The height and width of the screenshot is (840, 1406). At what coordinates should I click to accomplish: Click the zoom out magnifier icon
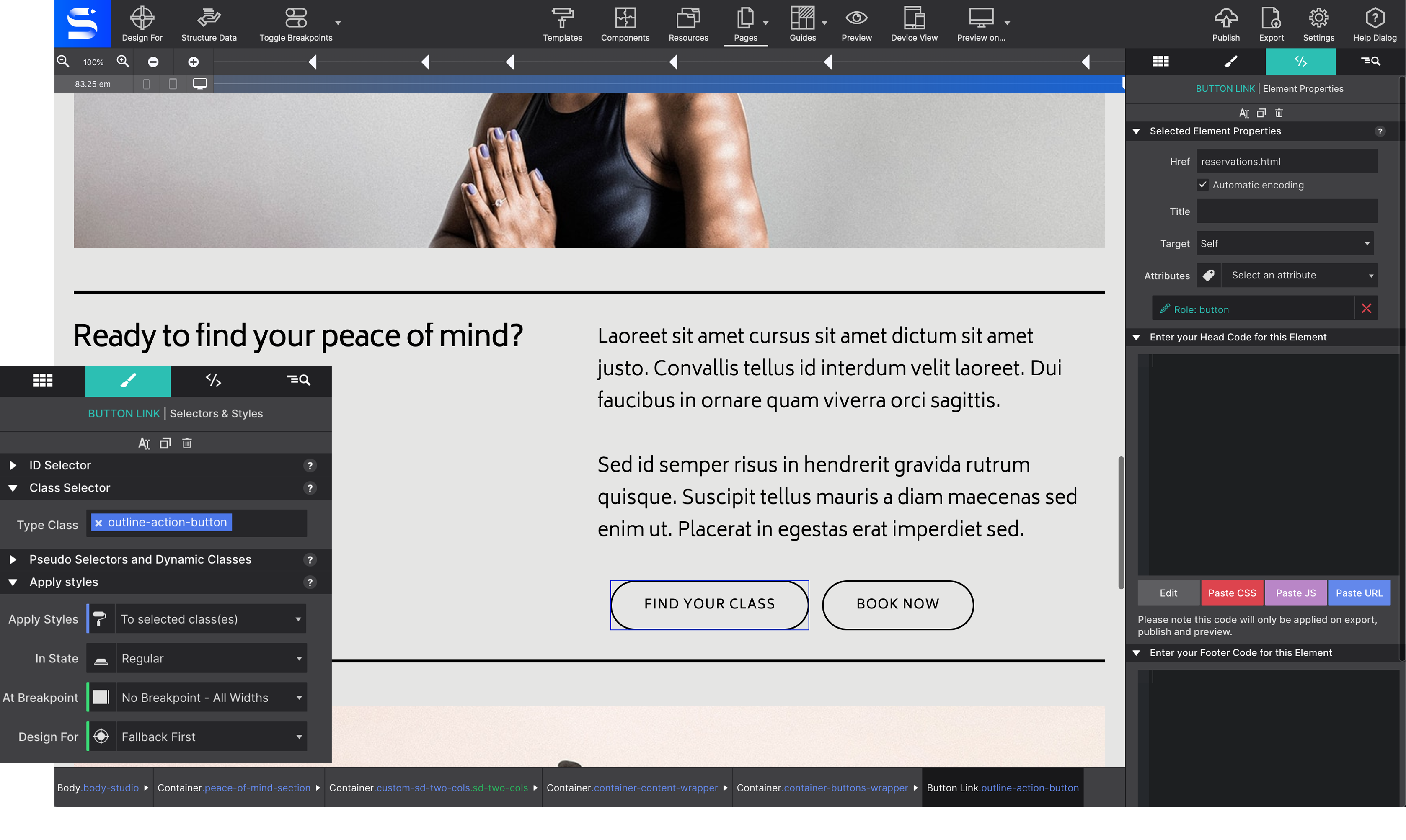pyautogui.click(x=63, y=61)
